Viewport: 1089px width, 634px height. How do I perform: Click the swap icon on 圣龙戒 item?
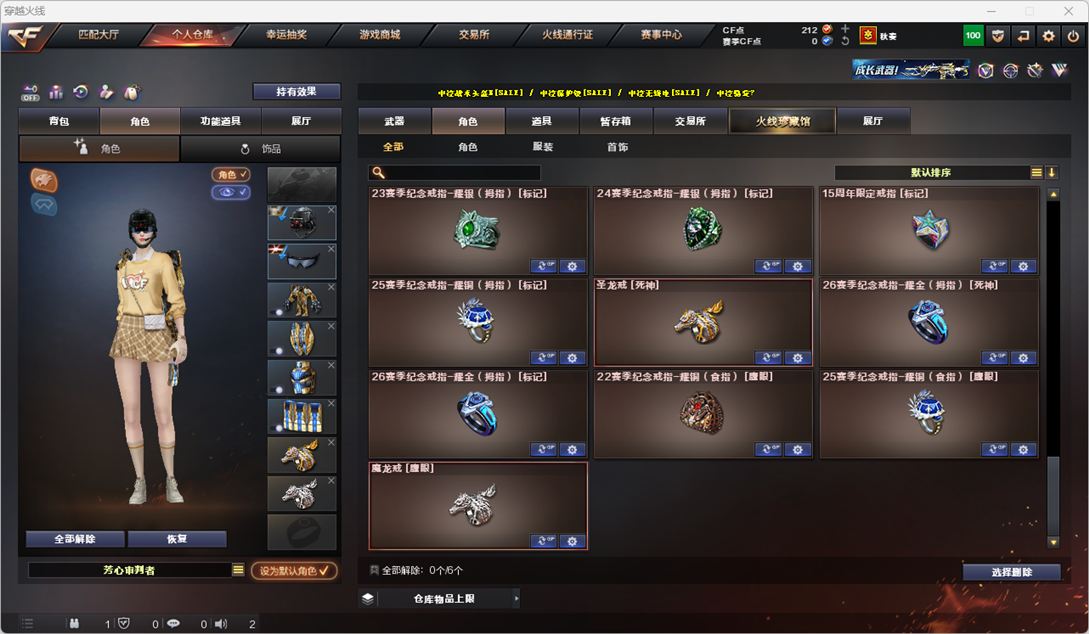(x=768, y=358)
